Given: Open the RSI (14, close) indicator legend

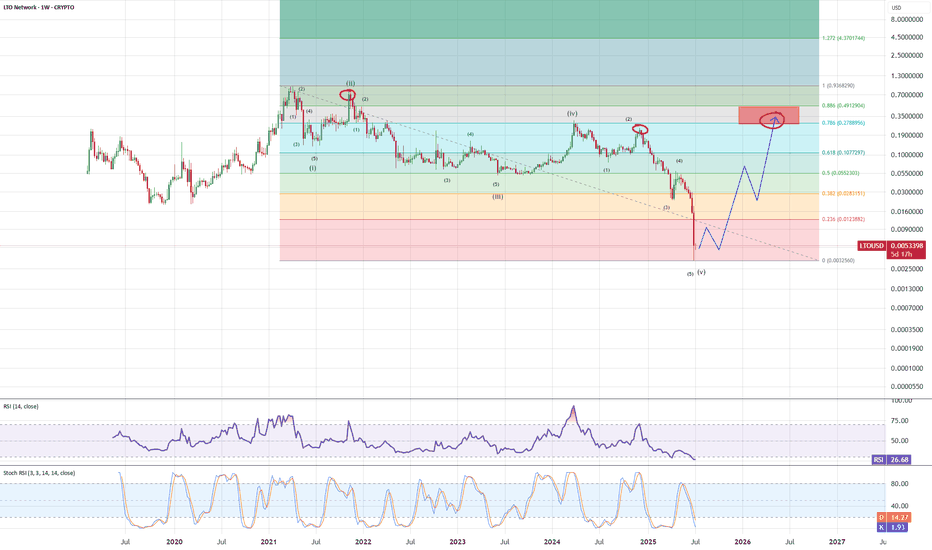Looking at the screenshot, I should point(21,407).
